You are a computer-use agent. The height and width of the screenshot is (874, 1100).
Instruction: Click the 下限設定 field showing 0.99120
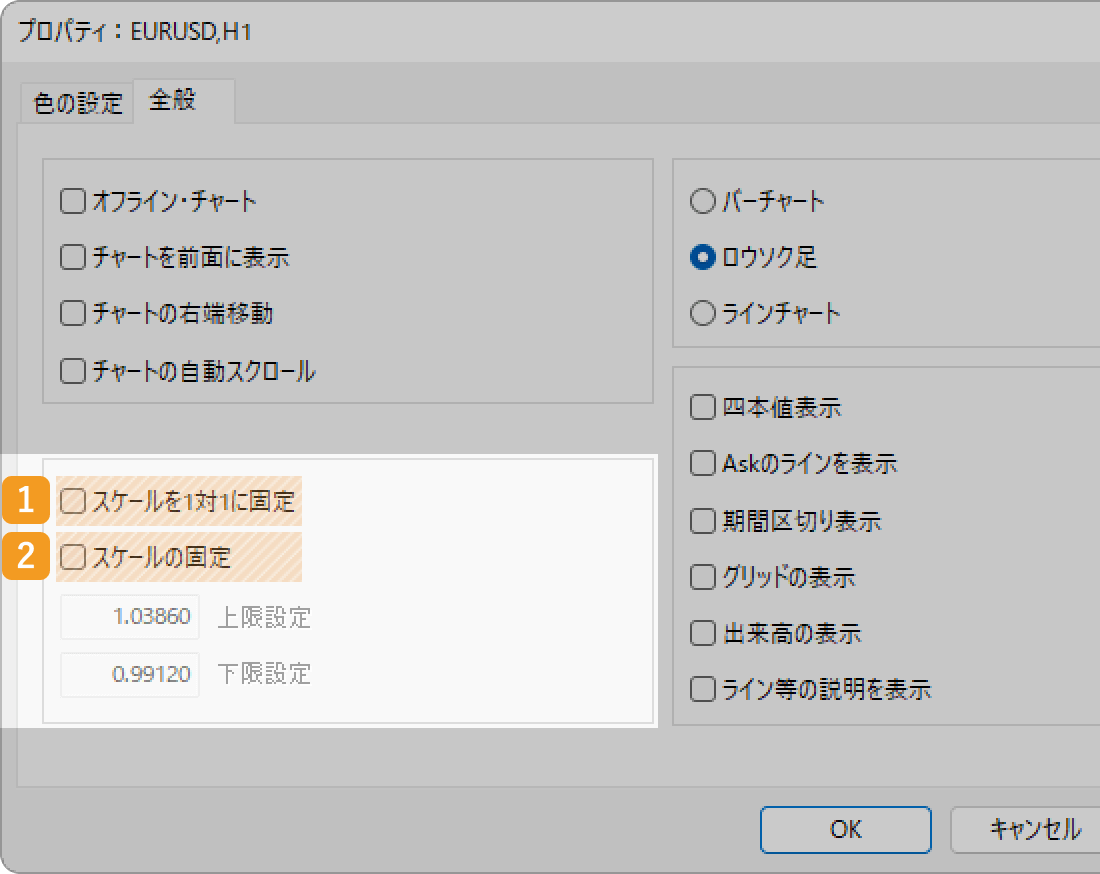pos(130,674)
